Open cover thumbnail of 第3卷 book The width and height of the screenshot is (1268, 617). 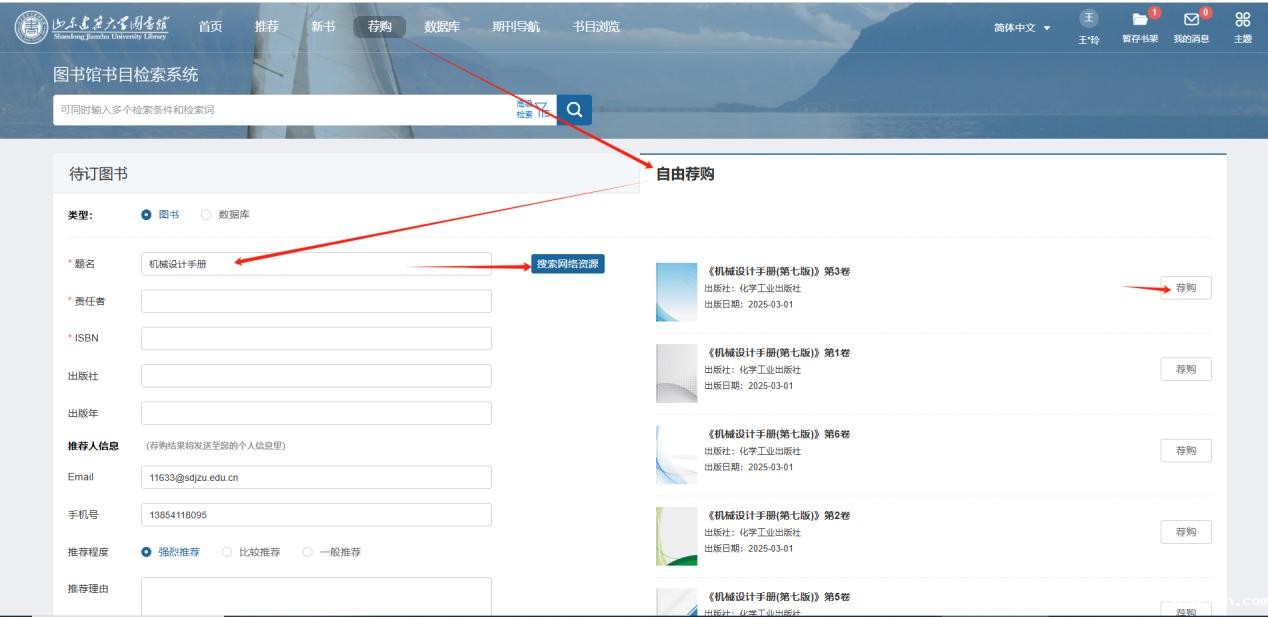tap(676, 292)
